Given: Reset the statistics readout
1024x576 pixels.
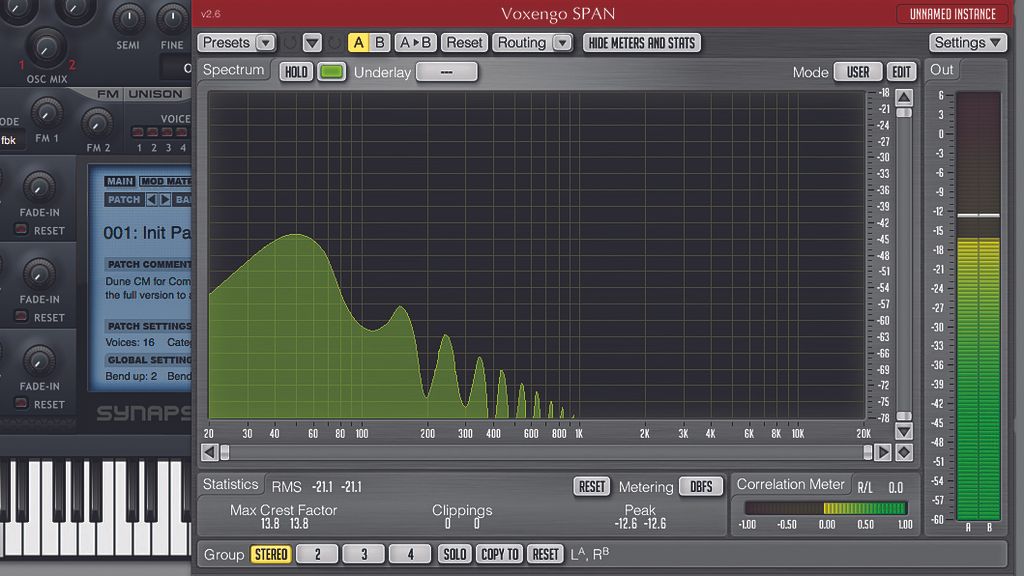Looking at the screenshot, I should pyautogui.click(x=590, y=486).
